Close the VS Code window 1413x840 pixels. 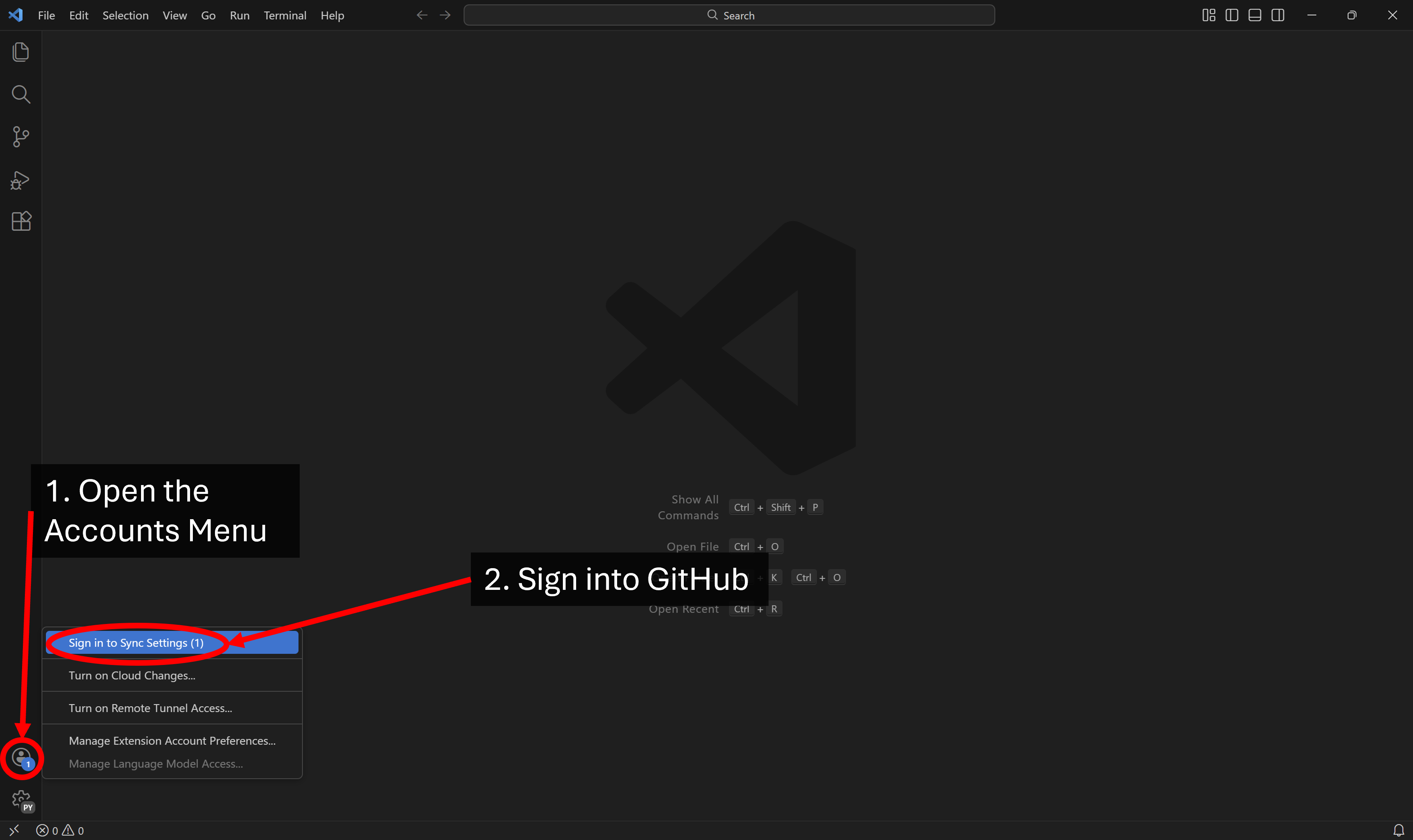click(1392, 15)
